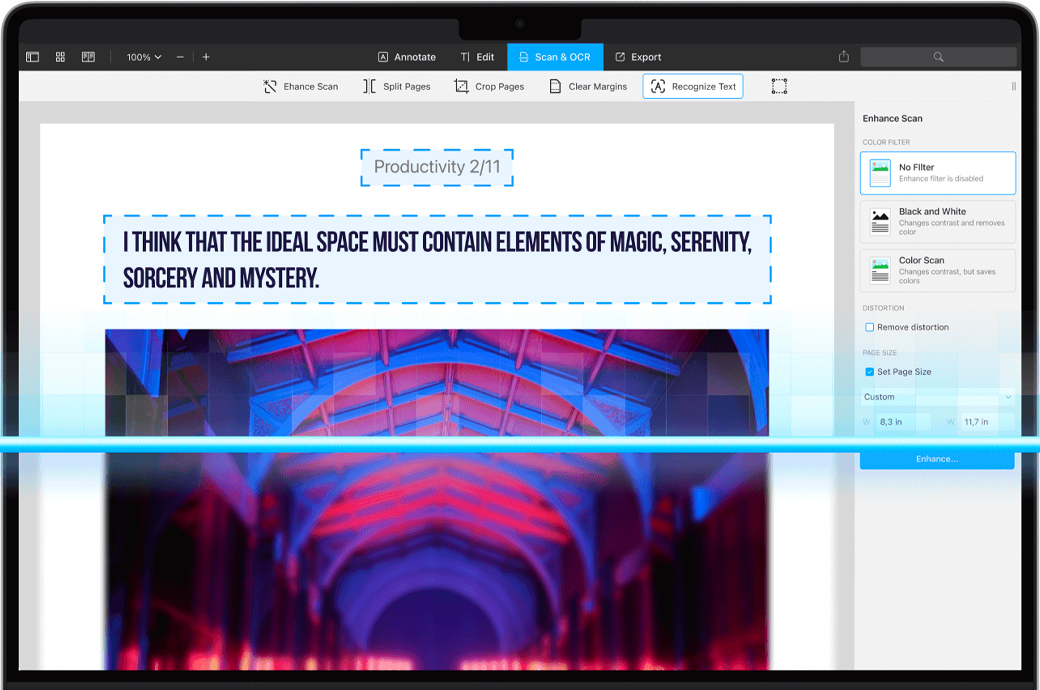Click the Recognize Text button
Viewport: 1040px width, 690px height.
pos(692,87)
